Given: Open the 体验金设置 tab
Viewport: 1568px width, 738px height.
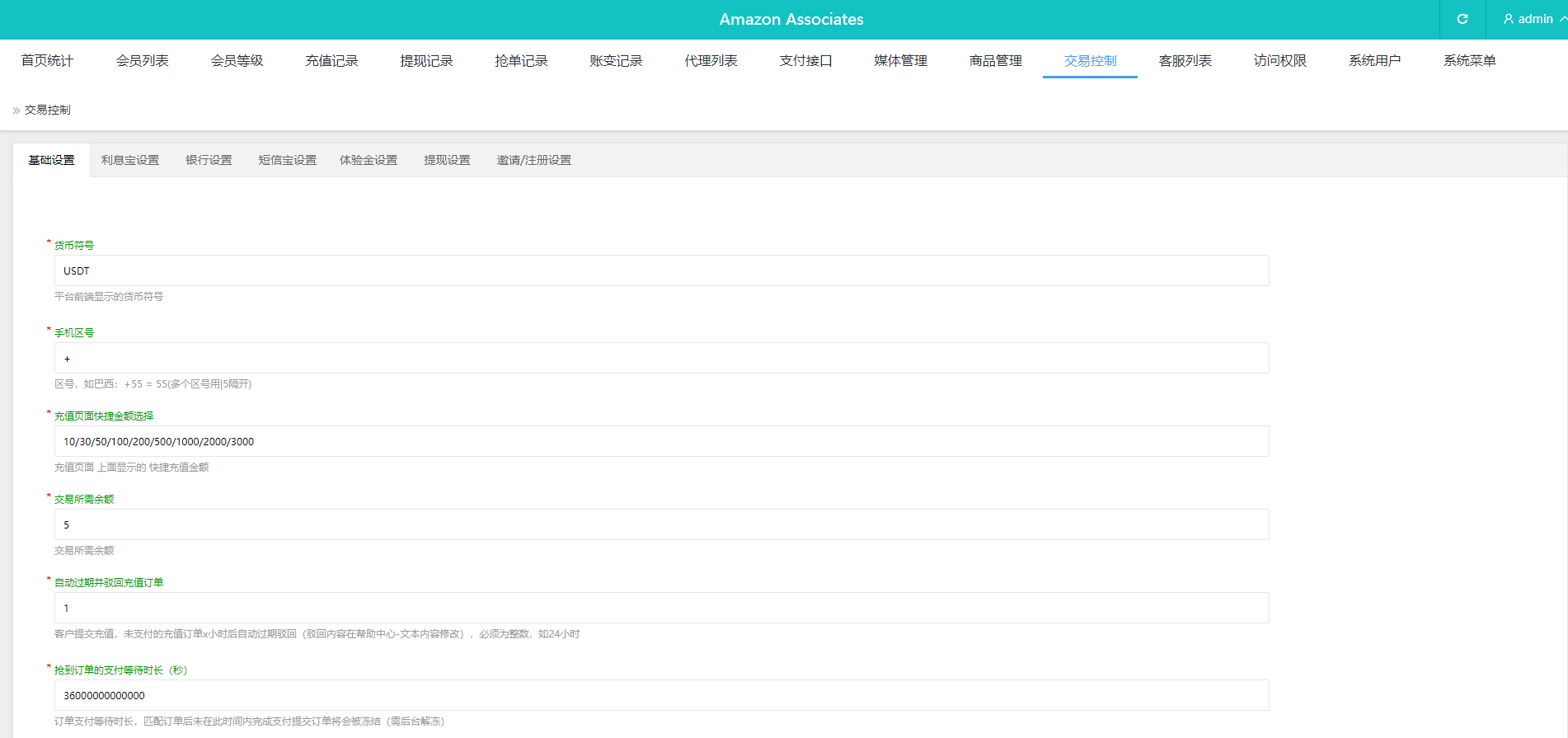Looking at the screenshot, I should point(369,160).
